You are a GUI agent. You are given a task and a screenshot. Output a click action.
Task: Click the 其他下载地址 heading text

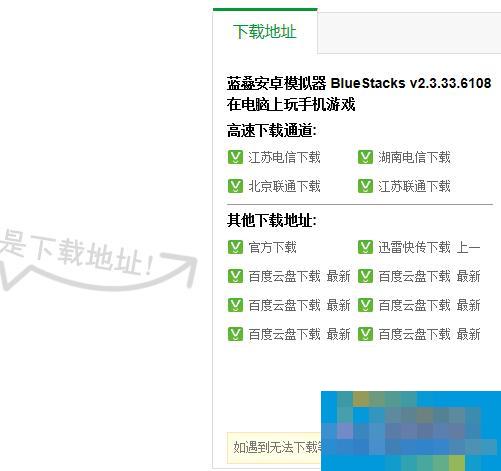271,220
